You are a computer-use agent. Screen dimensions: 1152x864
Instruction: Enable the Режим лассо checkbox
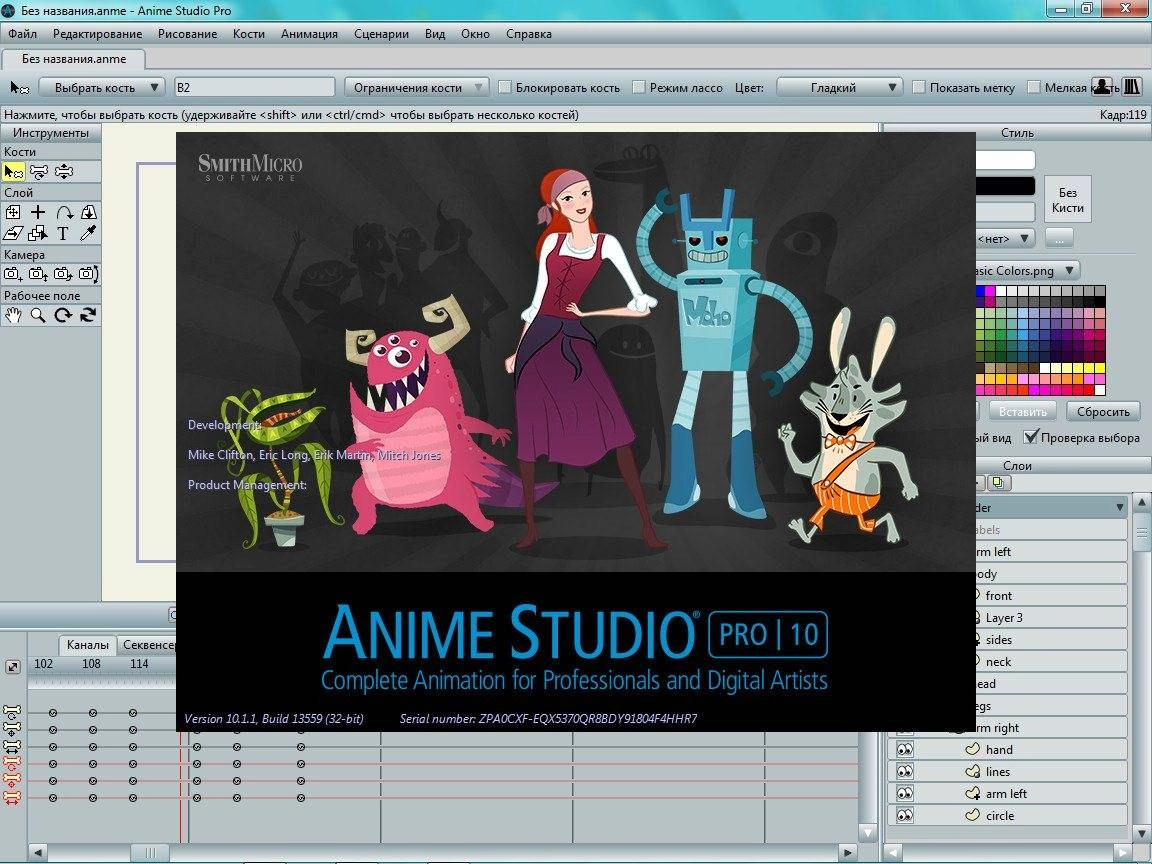638,87
